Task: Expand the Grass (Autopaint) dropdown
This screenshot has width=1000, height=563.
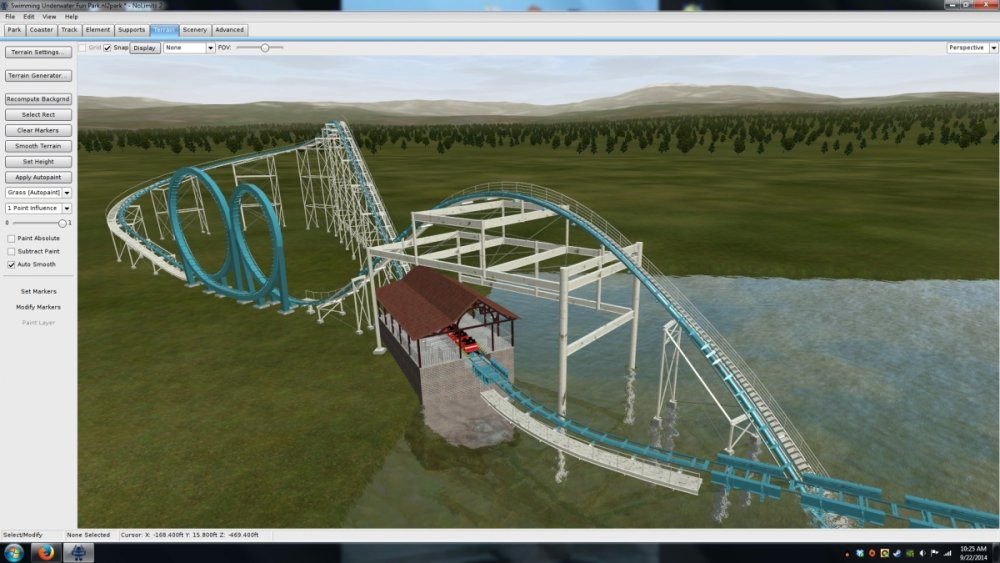Action: tap(67, 193)
